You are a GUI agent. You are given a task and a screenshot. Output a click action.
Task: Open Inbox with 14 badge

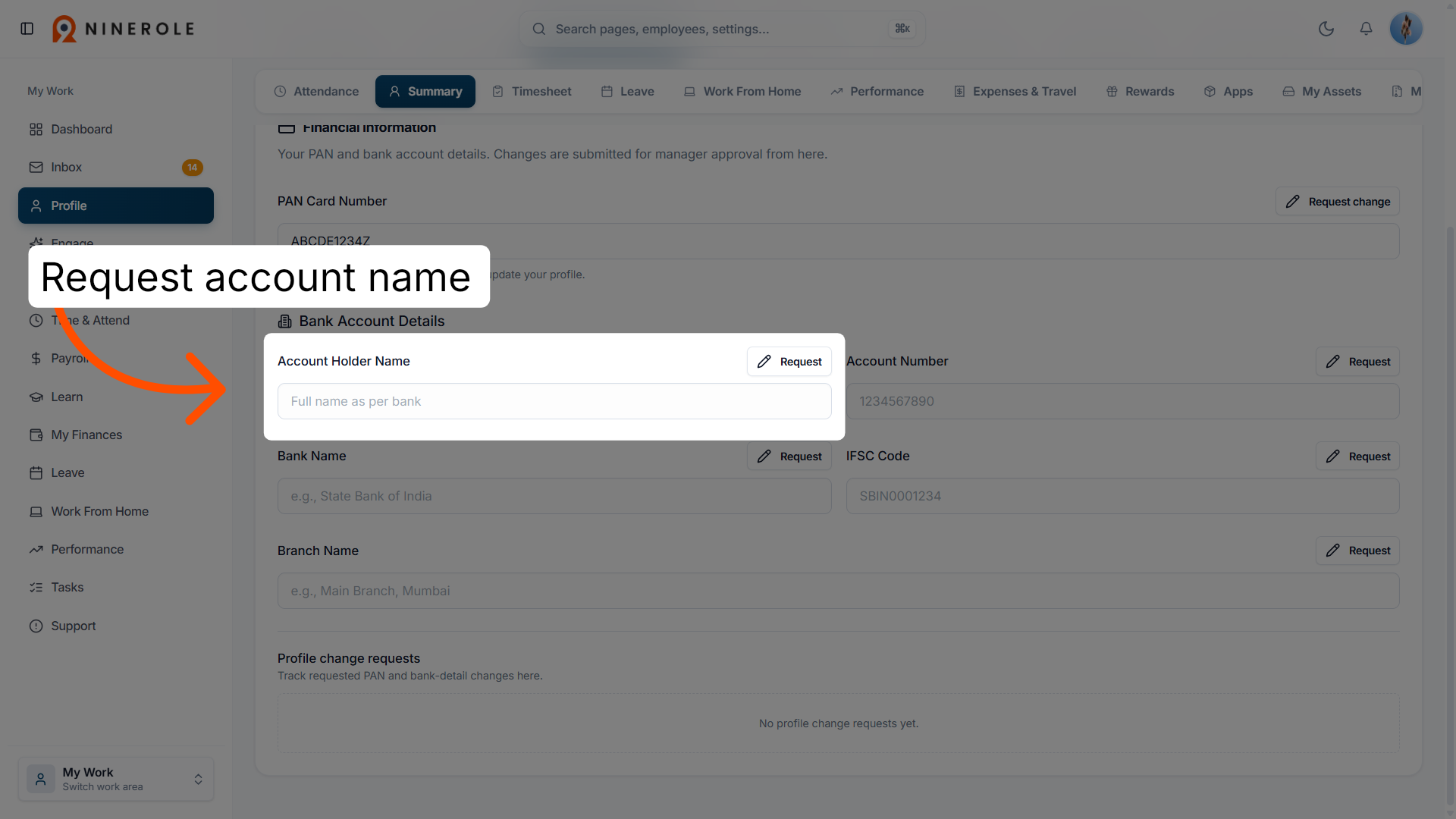pos(116,167)
